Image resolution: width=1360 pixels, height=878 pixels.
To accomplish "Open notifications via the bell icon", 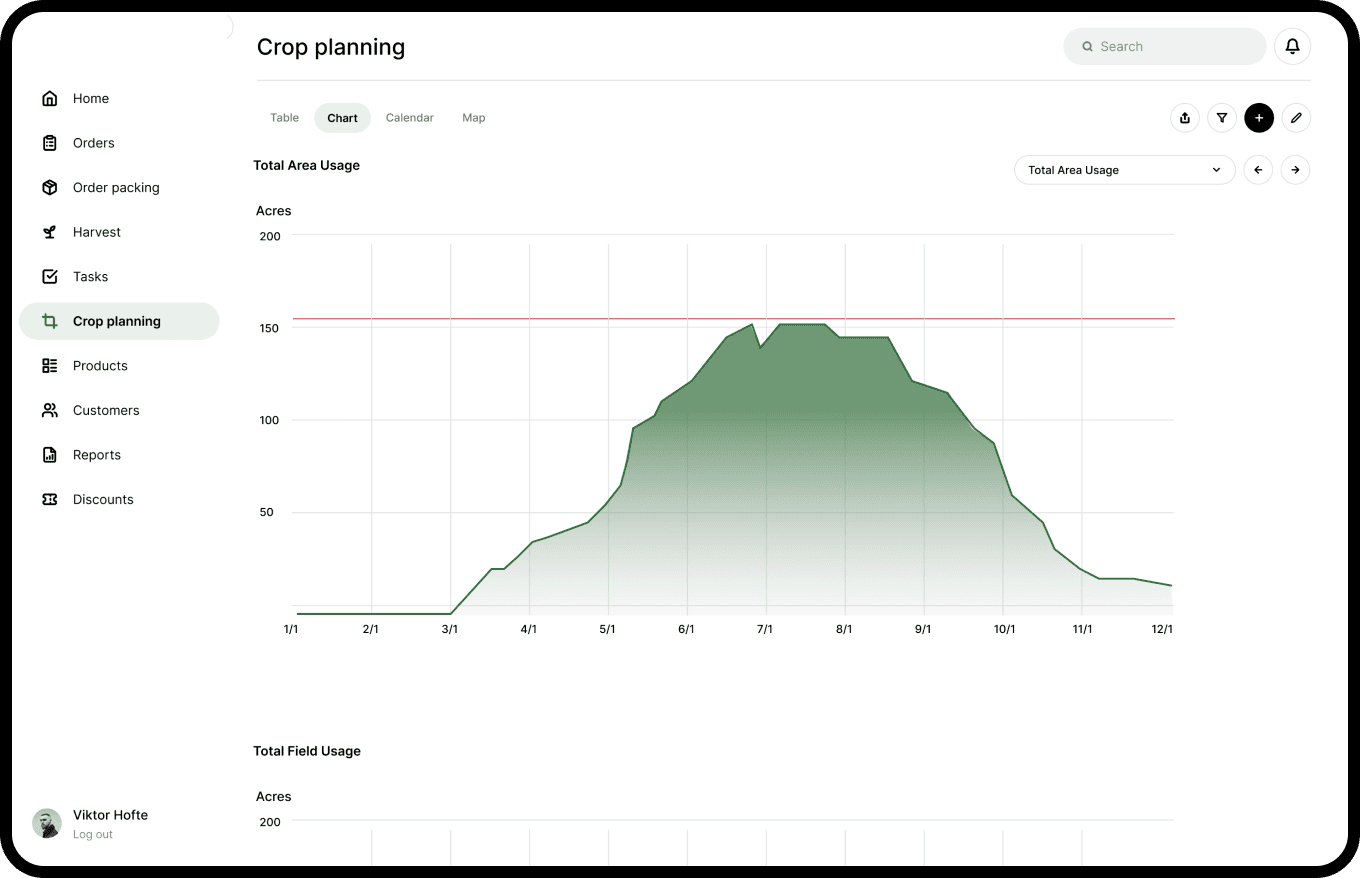I will tap(1292, 46).
